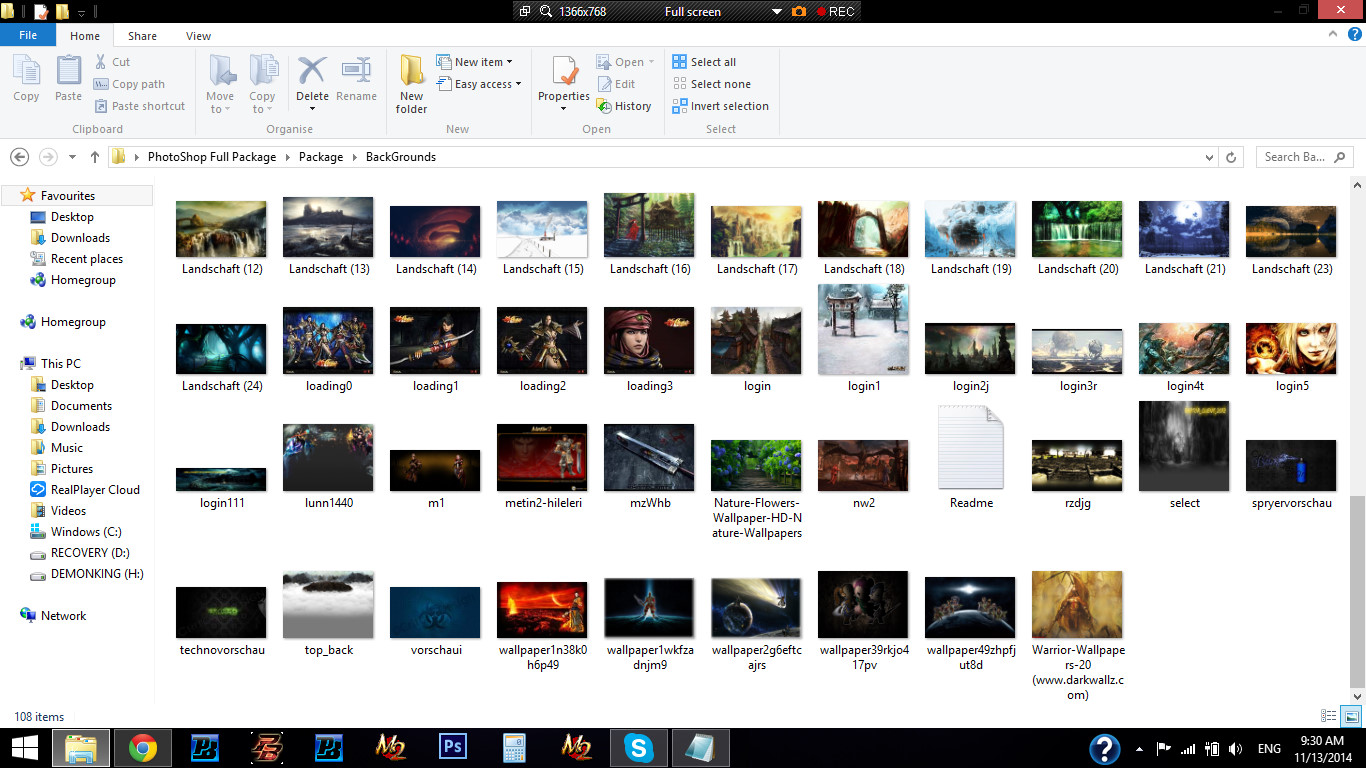Expand the address bar history dropdown

1210,157
